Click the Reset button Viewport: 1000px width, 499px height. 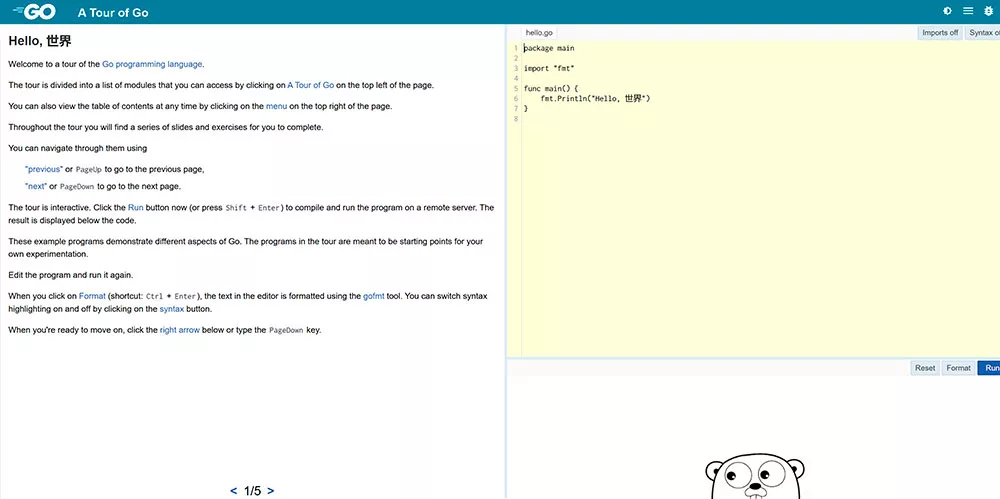click(925, 368)
